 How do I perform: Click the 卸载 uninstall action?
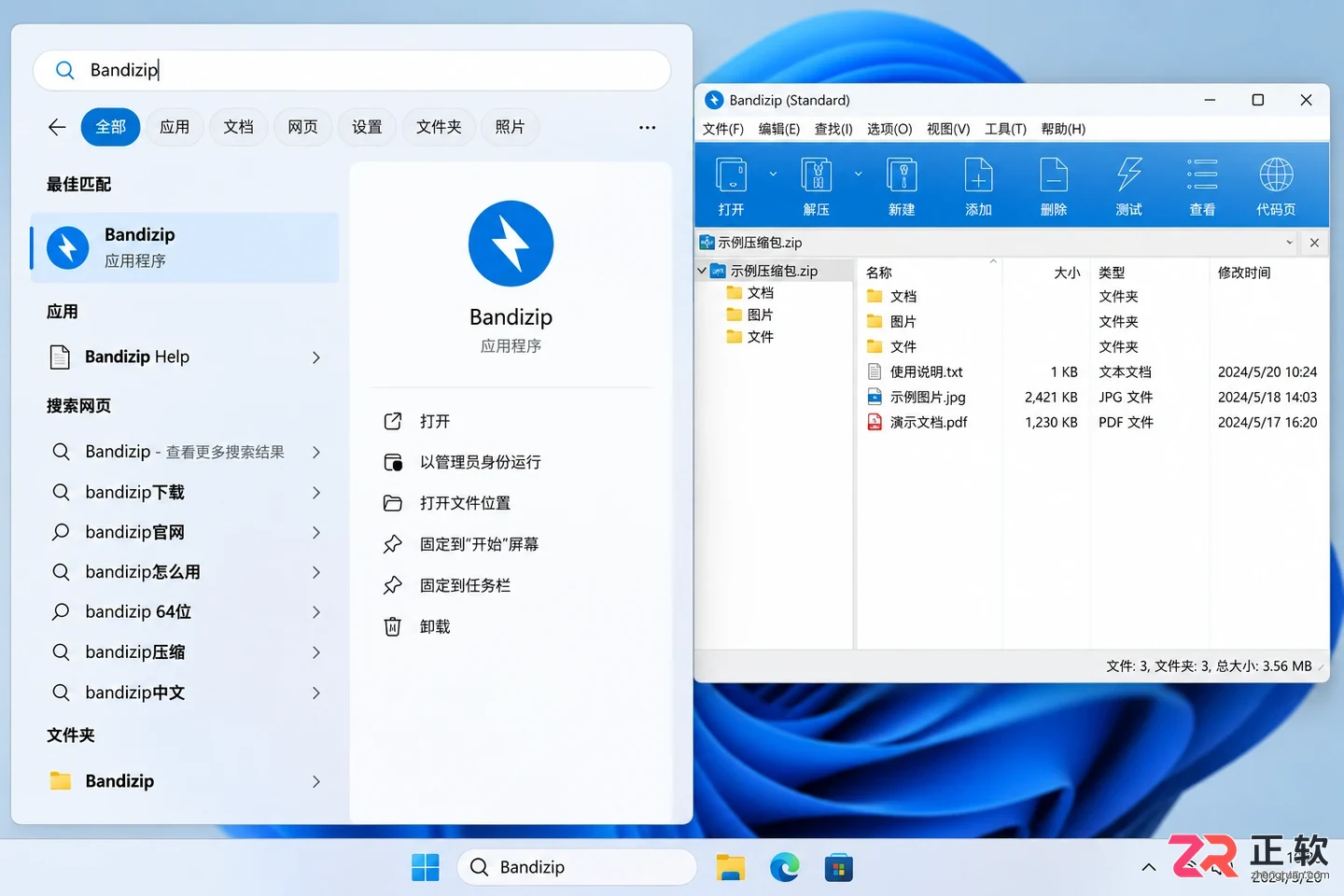417,626
